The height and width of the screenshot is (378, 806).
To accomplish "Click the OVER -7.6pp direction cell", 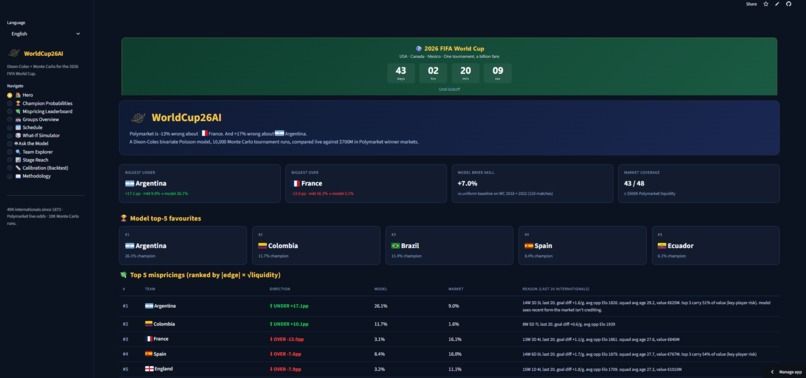I will [285, 354].
